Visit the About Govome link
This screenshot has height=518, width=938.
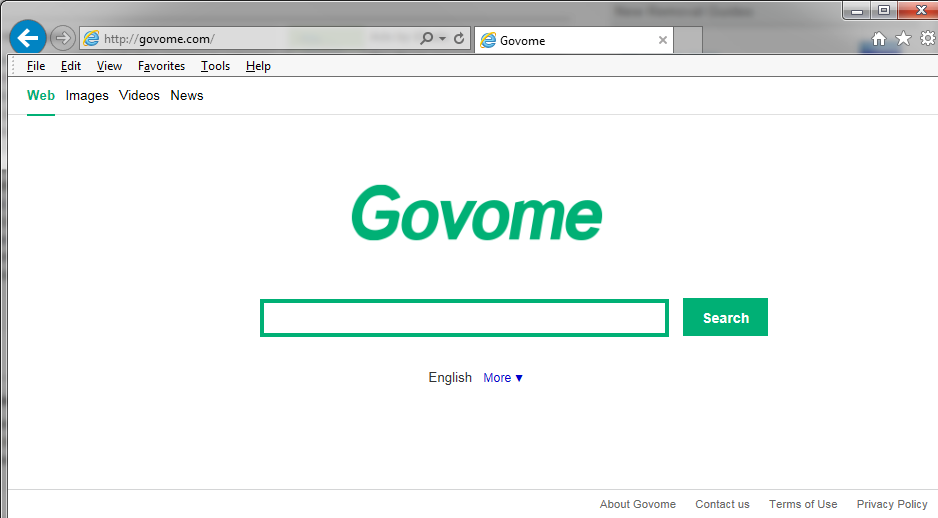tap(637, 504)
